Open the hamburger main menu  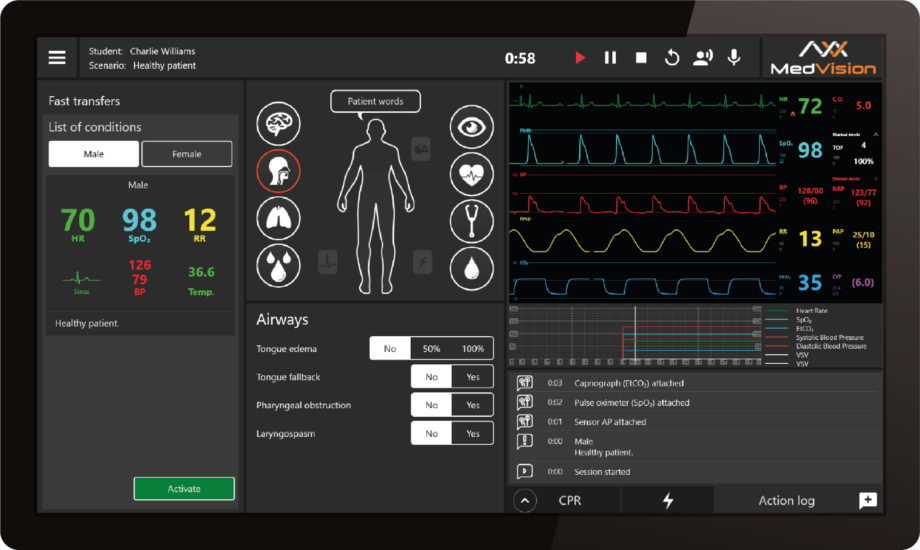[x=57, y=58]
